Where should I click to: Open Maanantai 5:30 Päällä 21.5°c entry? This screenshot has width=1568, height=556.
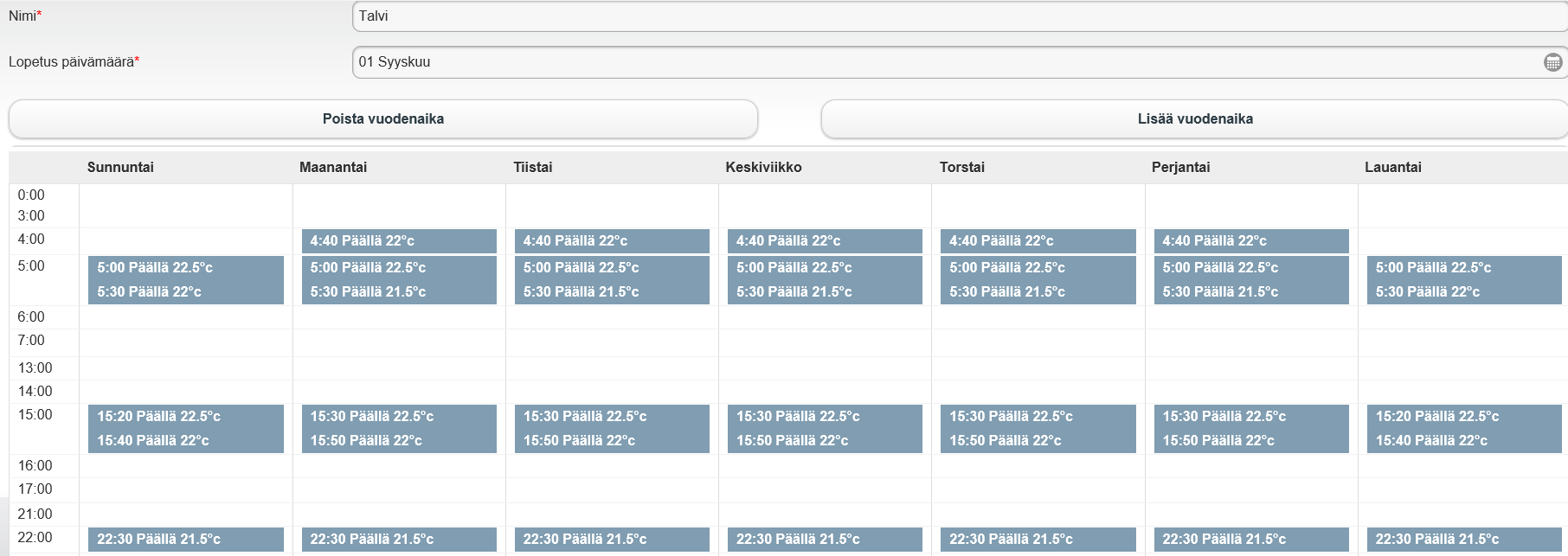tap(399, 292)
